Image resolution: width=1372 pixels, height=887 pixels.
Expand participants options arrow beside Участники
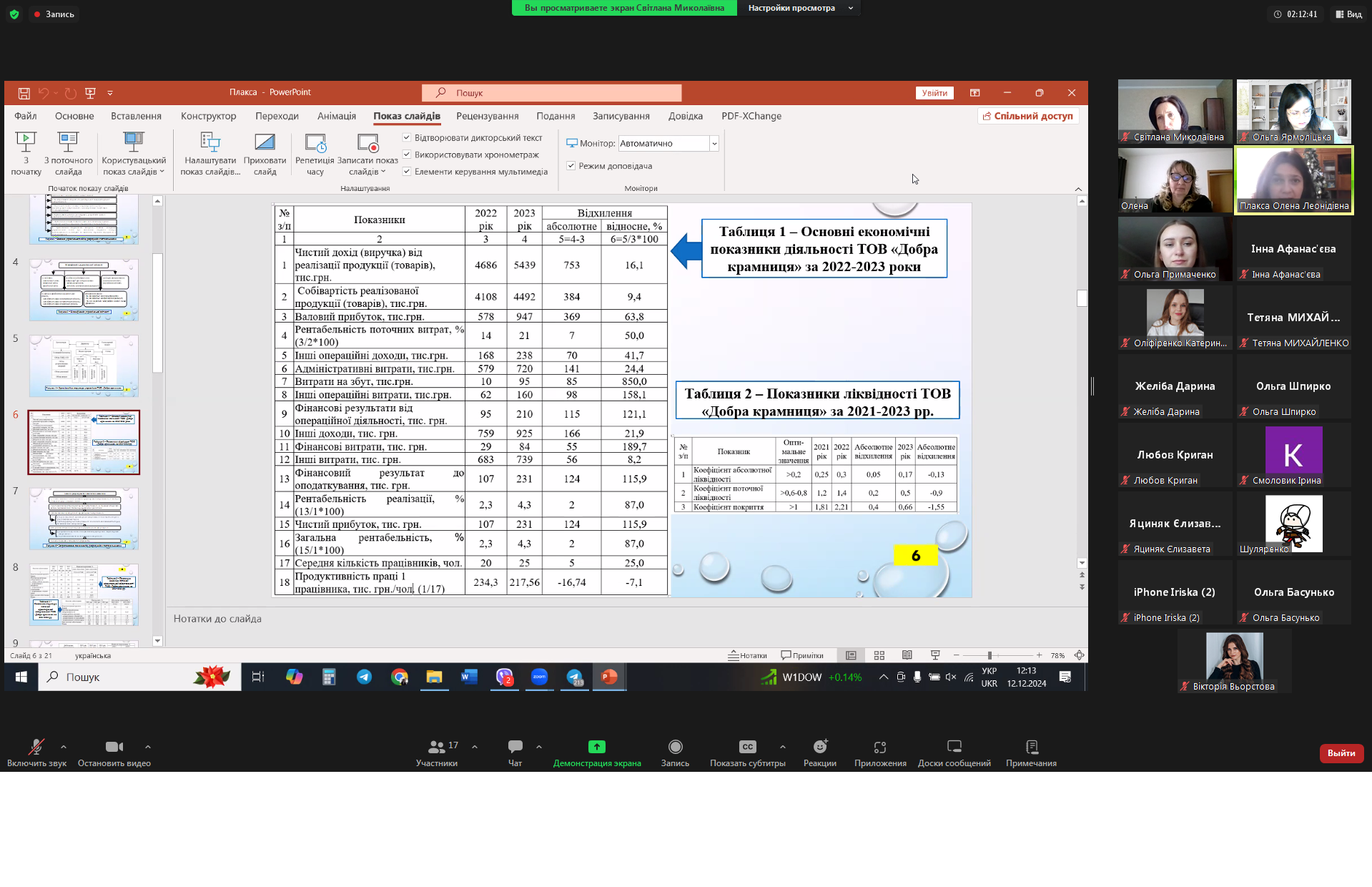pos(475,747)
